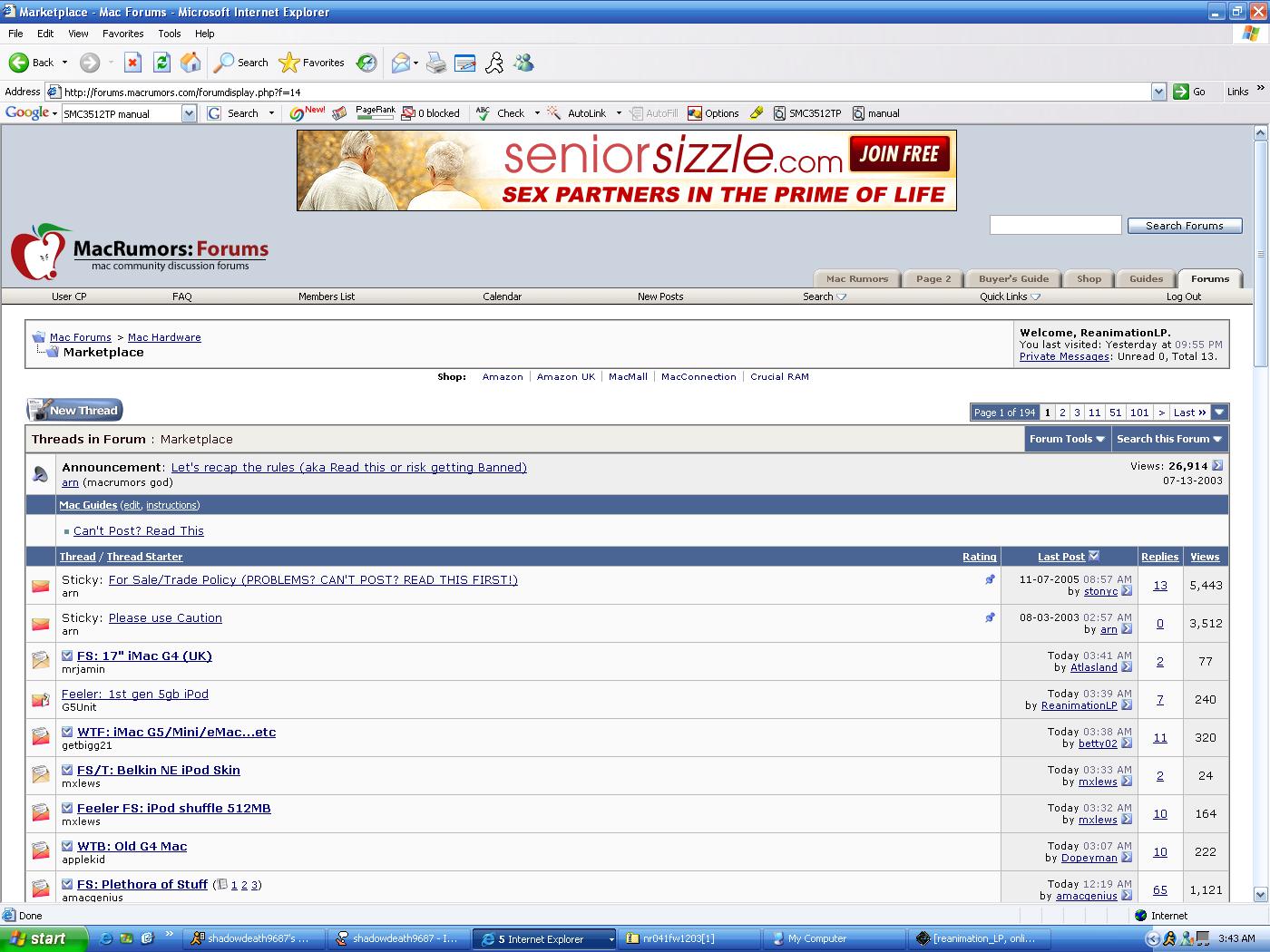This screenshot has height=952, width=1270.
Task: Open the Quick Links dropdown in navbar
Action: (1010, 296)
